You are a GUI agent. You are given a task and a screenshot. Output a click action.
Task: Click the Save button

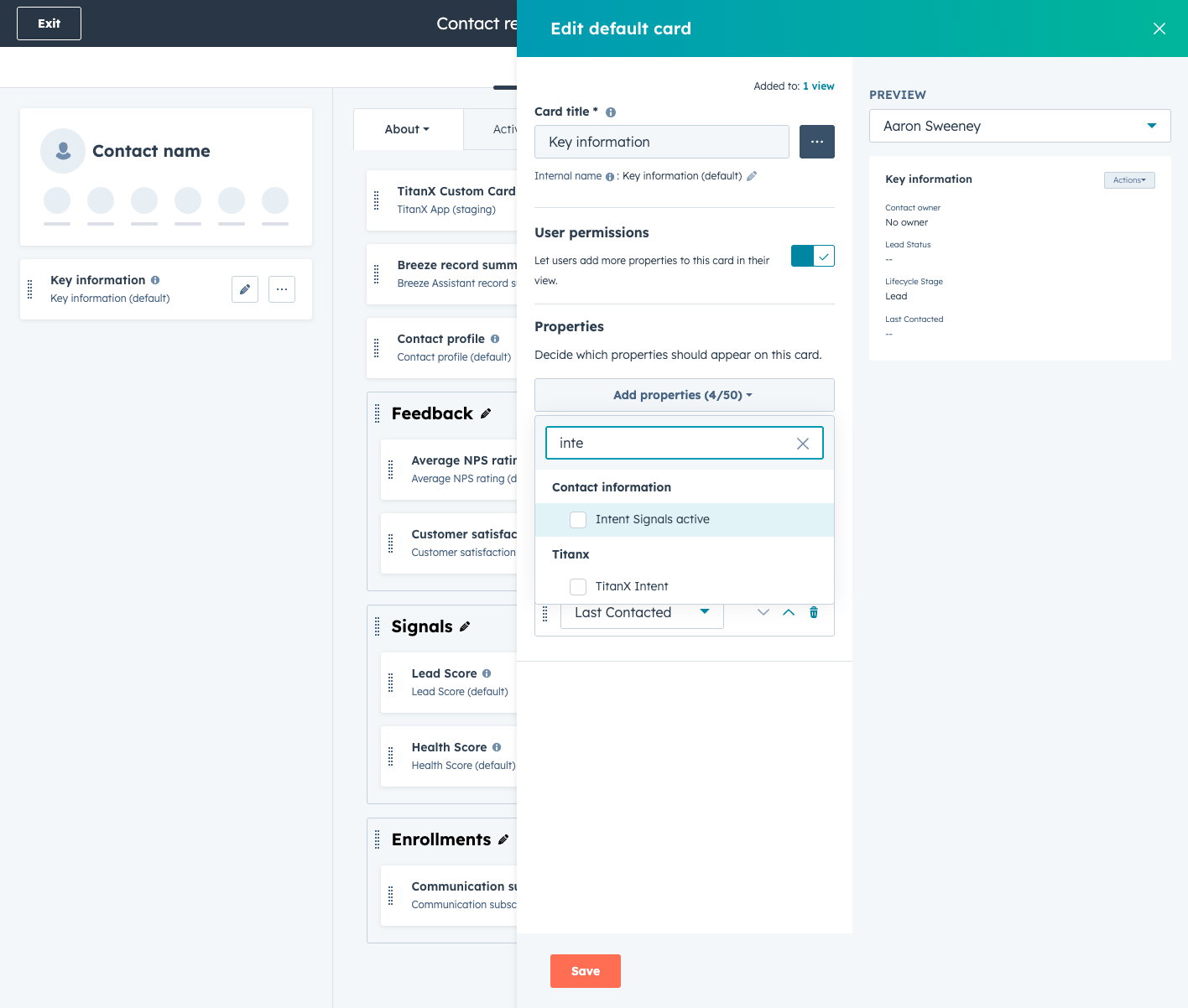586,971
